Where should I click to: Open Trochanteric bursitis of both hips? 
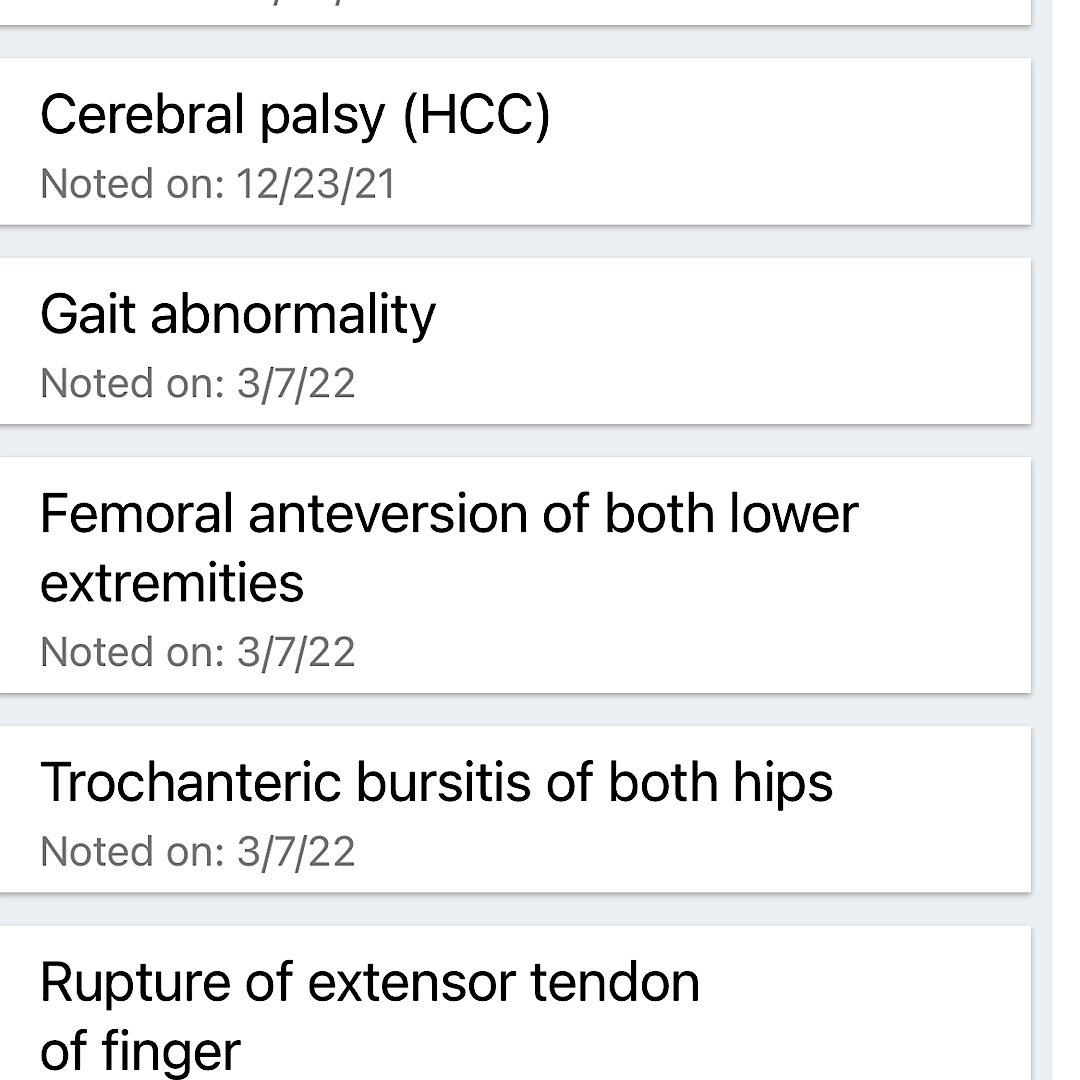(436, 782)
